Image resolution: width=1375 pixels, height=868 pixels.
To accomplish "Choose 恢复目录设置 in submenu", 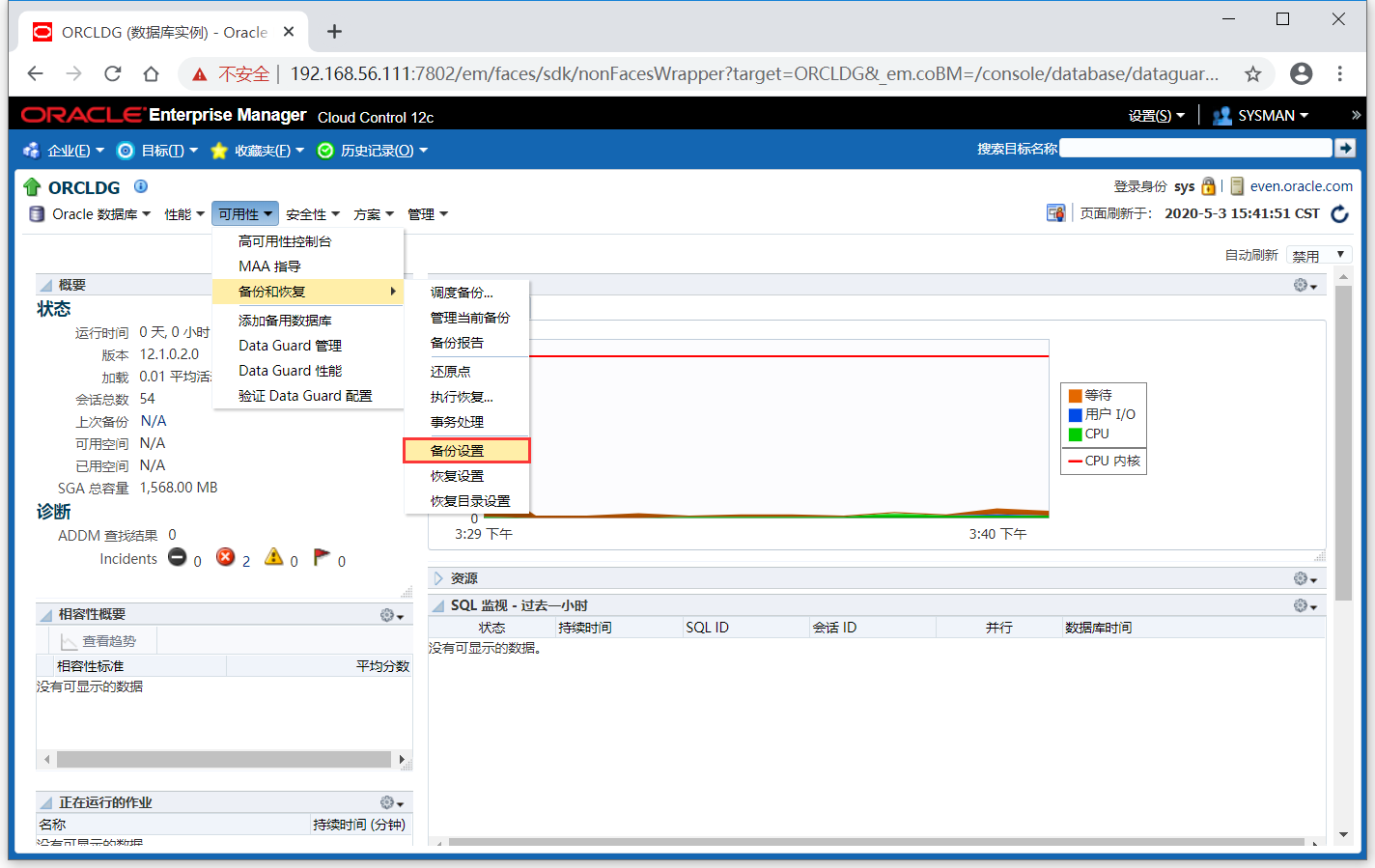I will click(x=466, y=501).
